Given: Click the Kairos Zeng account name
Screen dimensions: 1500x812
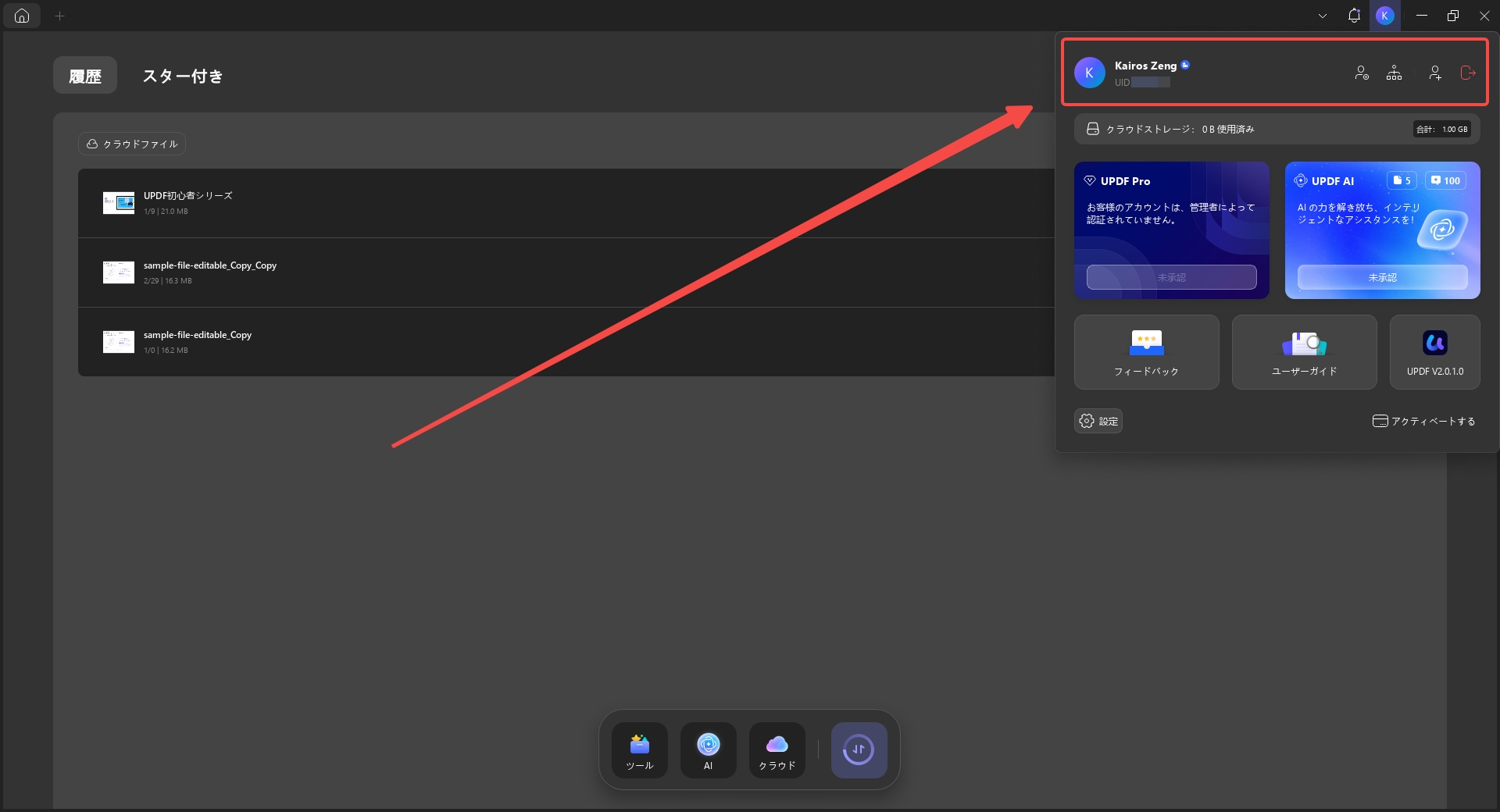Looking at the screenshot, I should click(x=1145, y=66).
